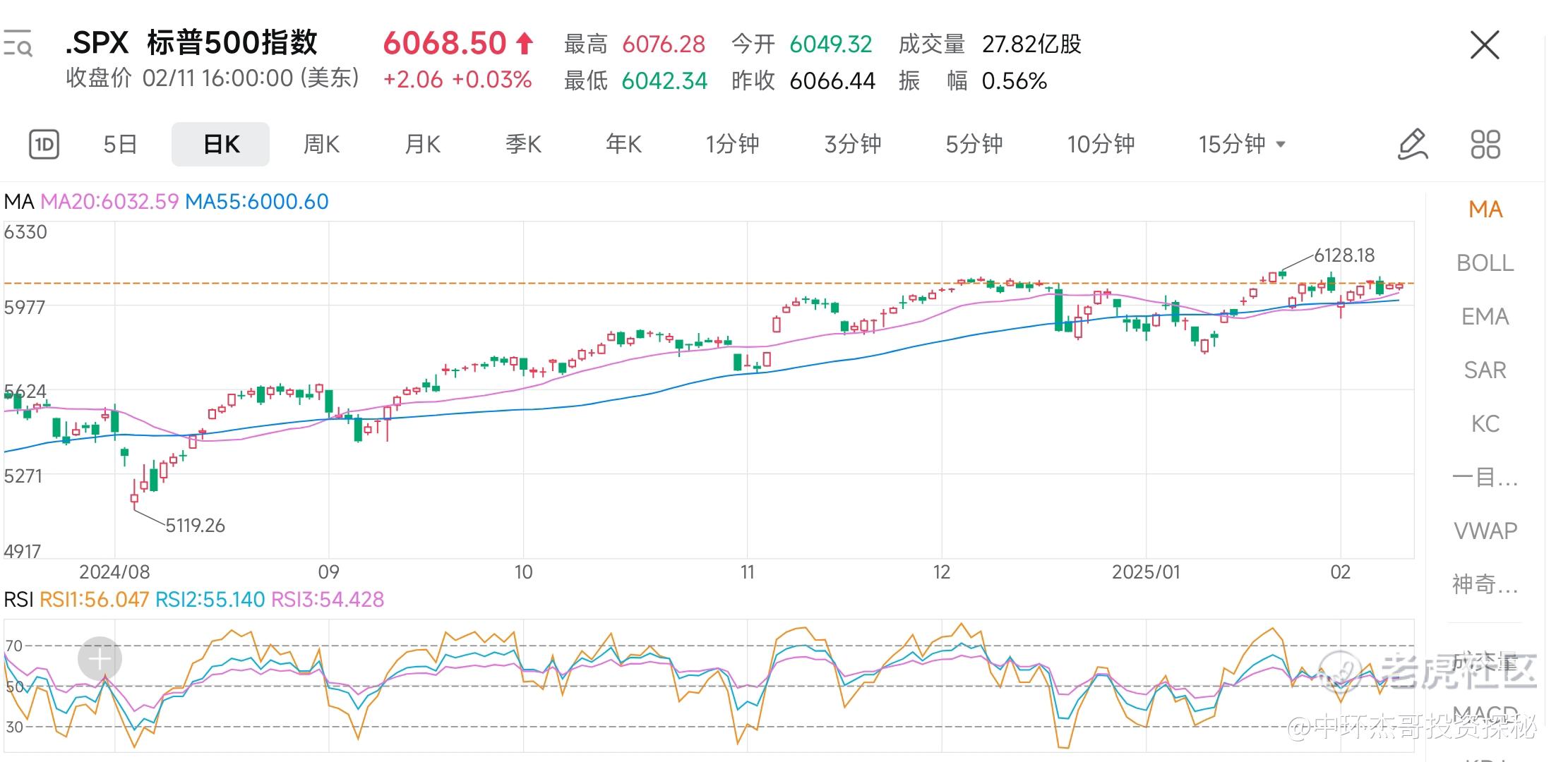Switch to 月K monthly chart
The width and height of the screenshot is (1568, 762).
[x=422, y=145]
